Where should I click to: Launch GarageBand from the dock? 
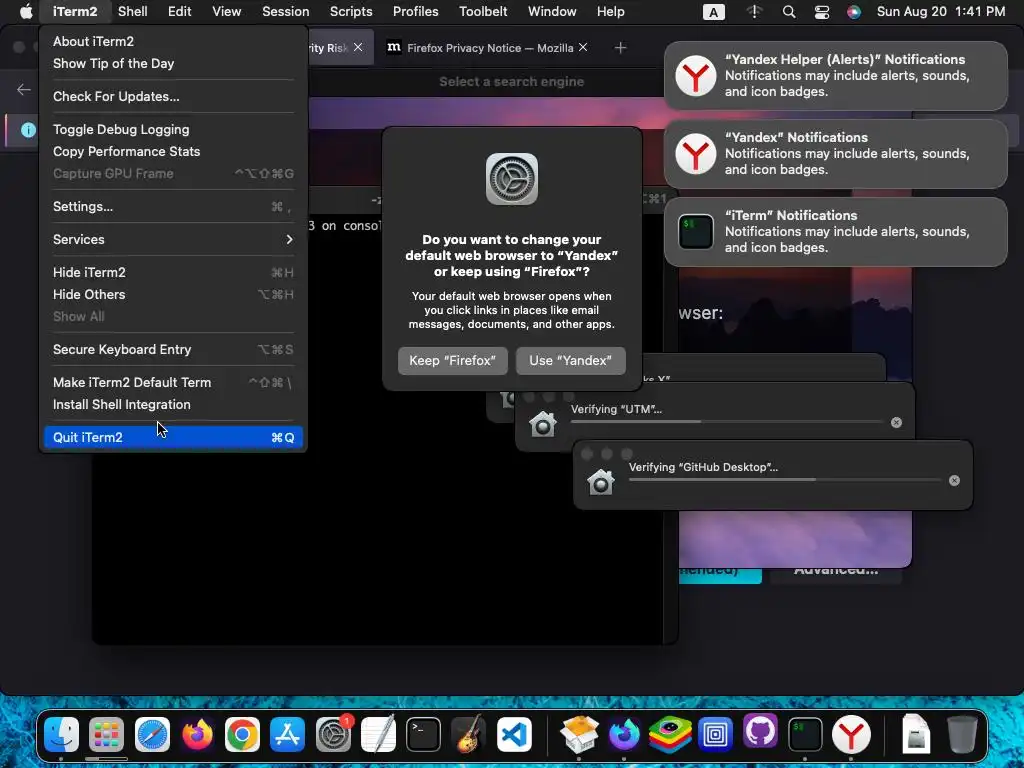click(468, 734)
